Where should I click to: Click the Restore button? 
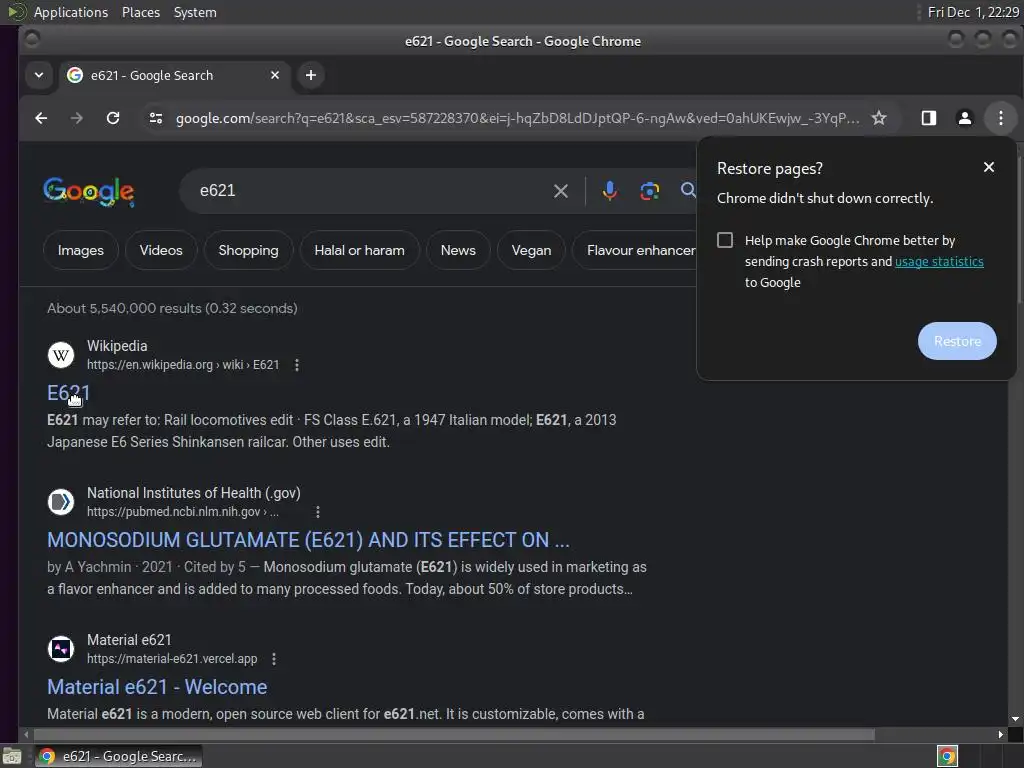[x=957, y=341]
